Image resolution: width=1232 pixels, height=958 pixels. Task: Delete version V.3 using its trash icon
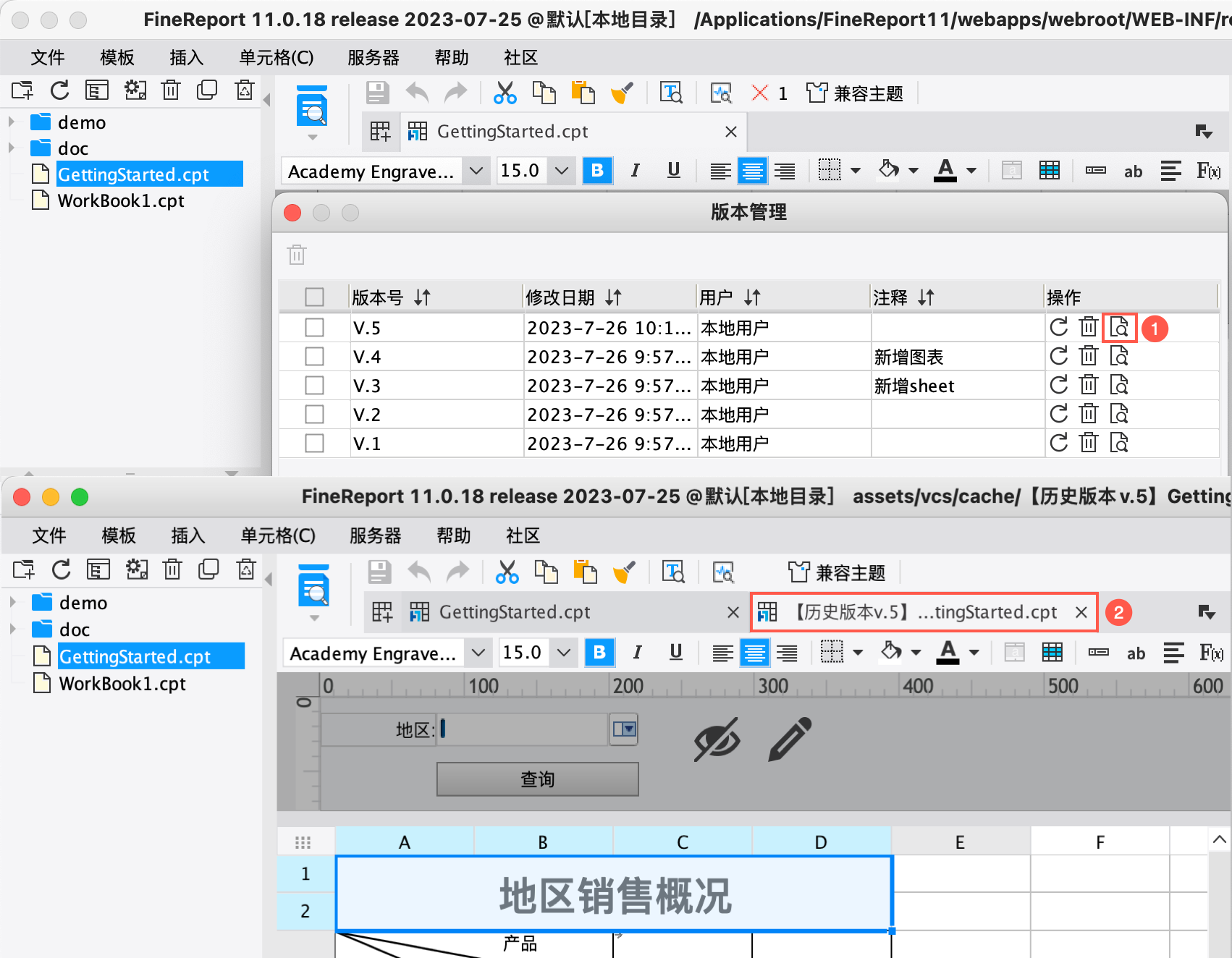[1089, 385]
